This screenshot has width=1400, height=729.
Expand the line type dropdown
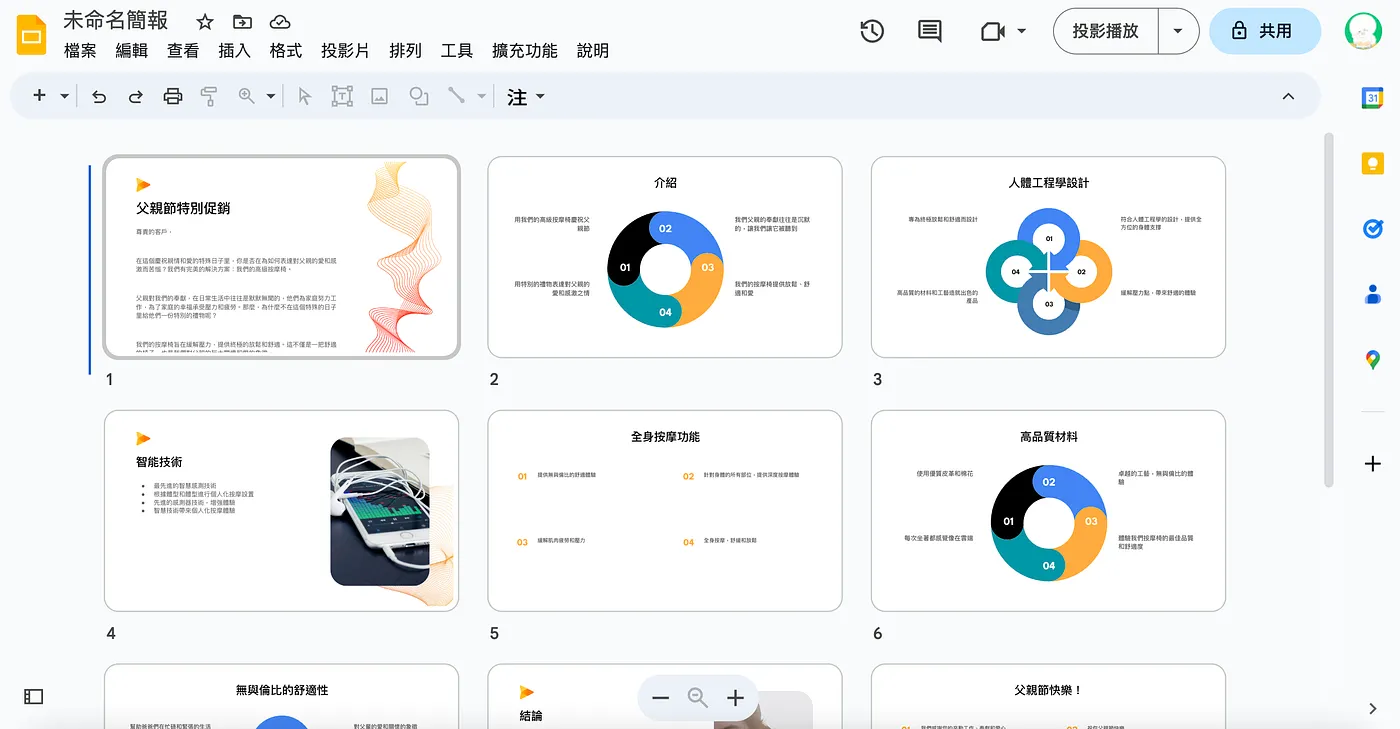point(481,96)
